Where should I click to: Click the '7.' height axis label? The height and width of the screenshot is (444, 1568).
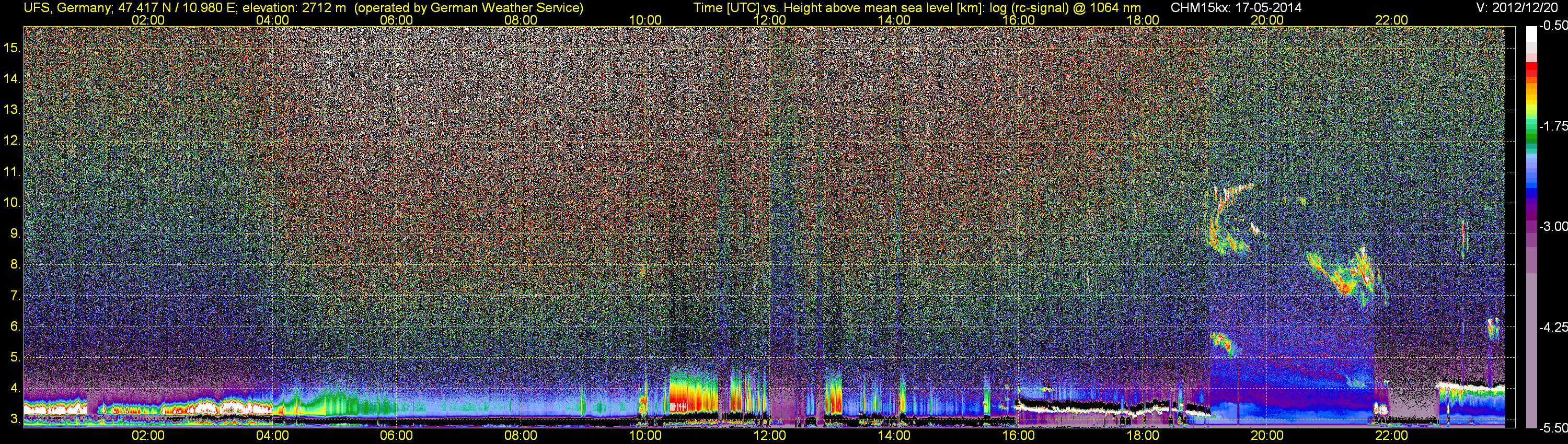tap(15, 295)
